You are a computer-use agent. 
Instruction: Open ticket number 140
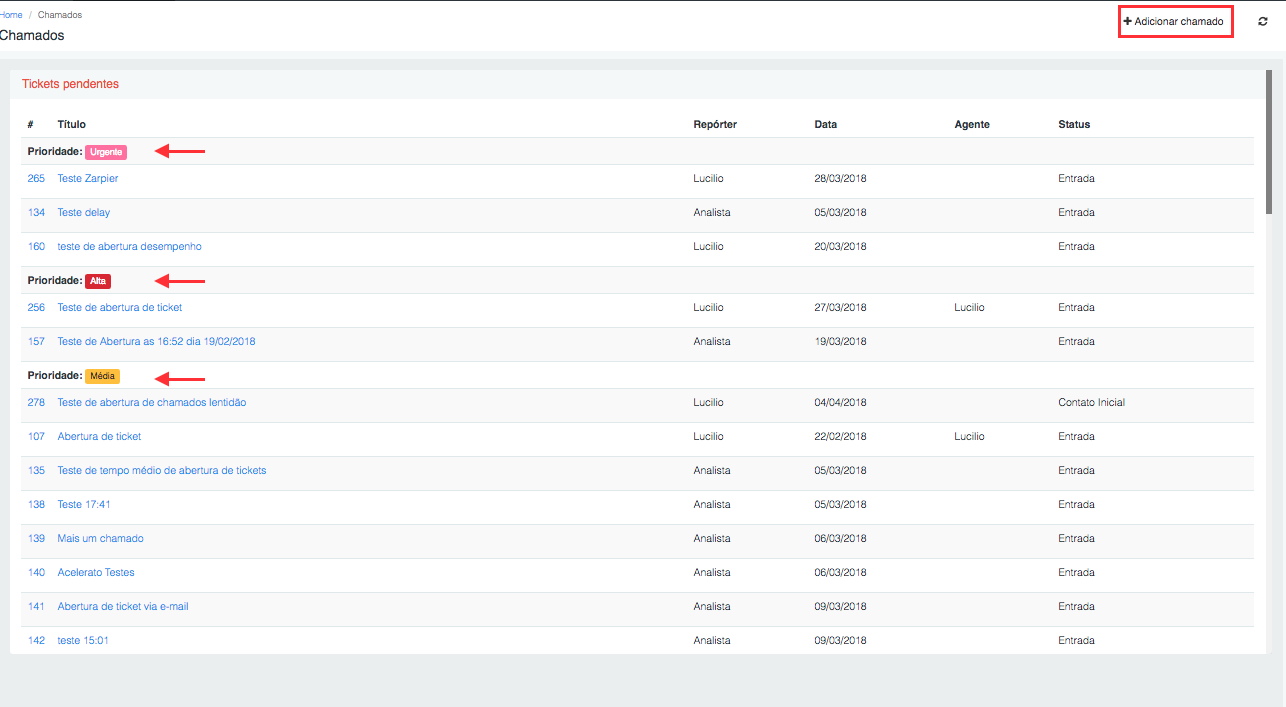click(36, 572)
